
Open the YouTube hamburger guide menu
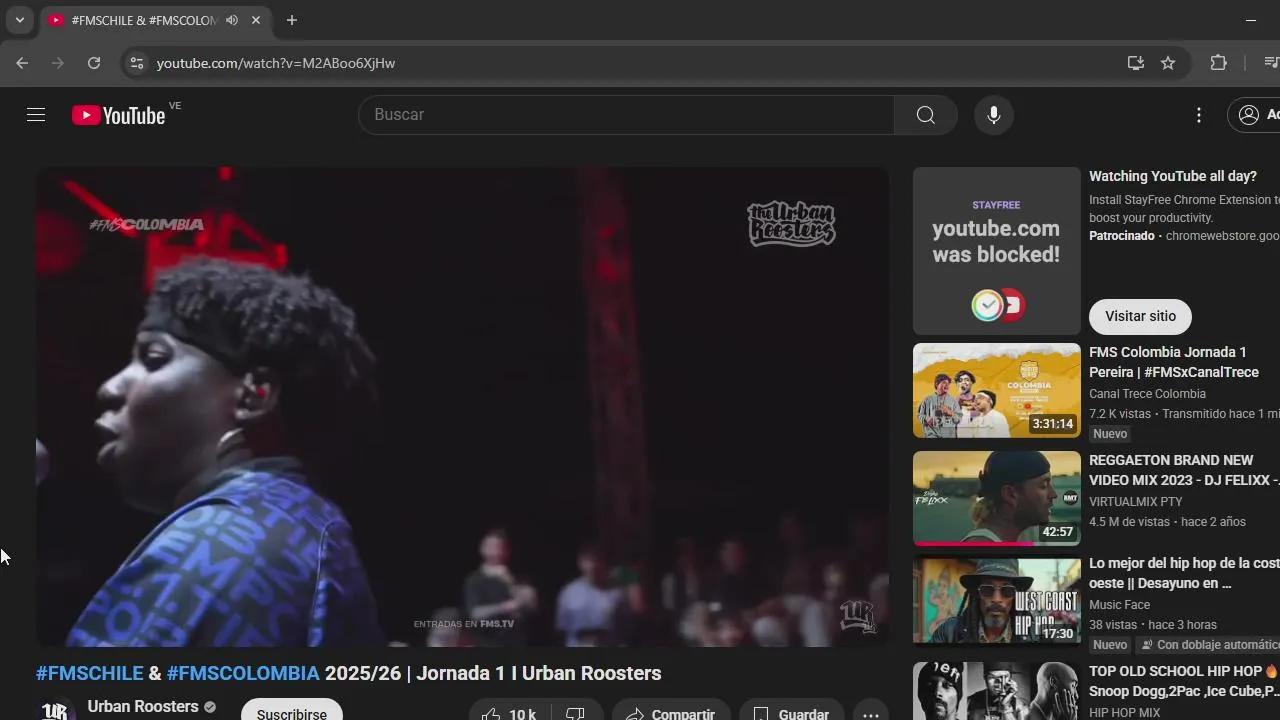[x=36, y=115]
